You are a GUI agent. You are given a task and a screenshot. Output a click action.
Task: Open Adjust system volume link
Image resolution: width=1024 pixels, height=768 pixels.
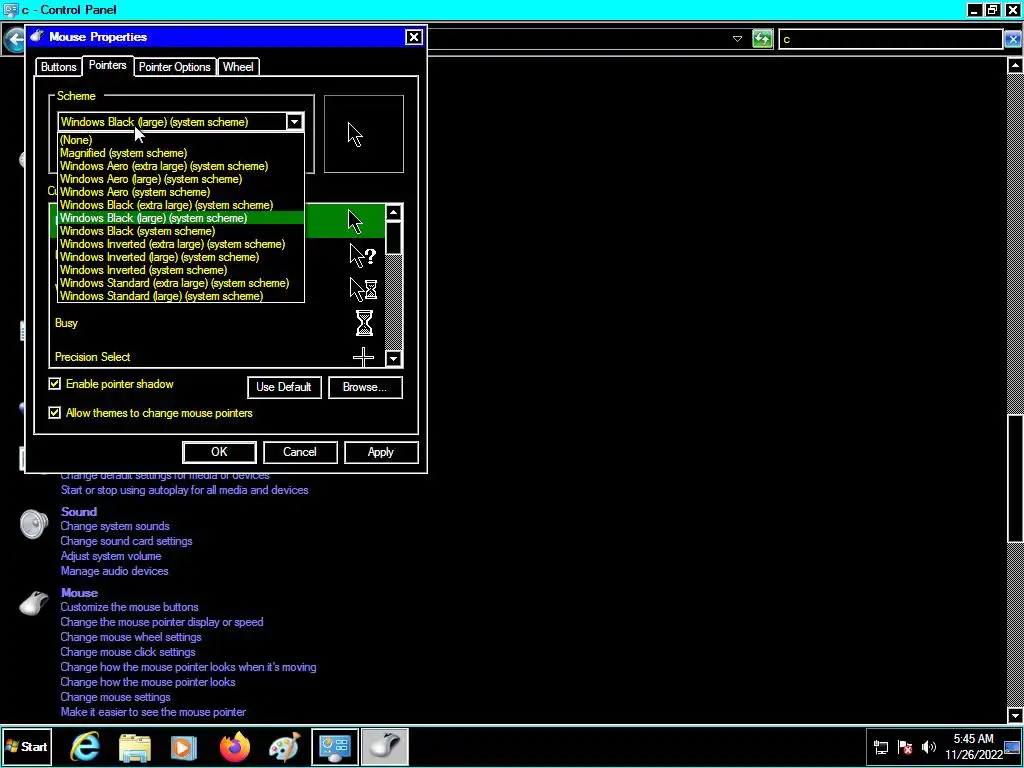[x=111, y=556]
